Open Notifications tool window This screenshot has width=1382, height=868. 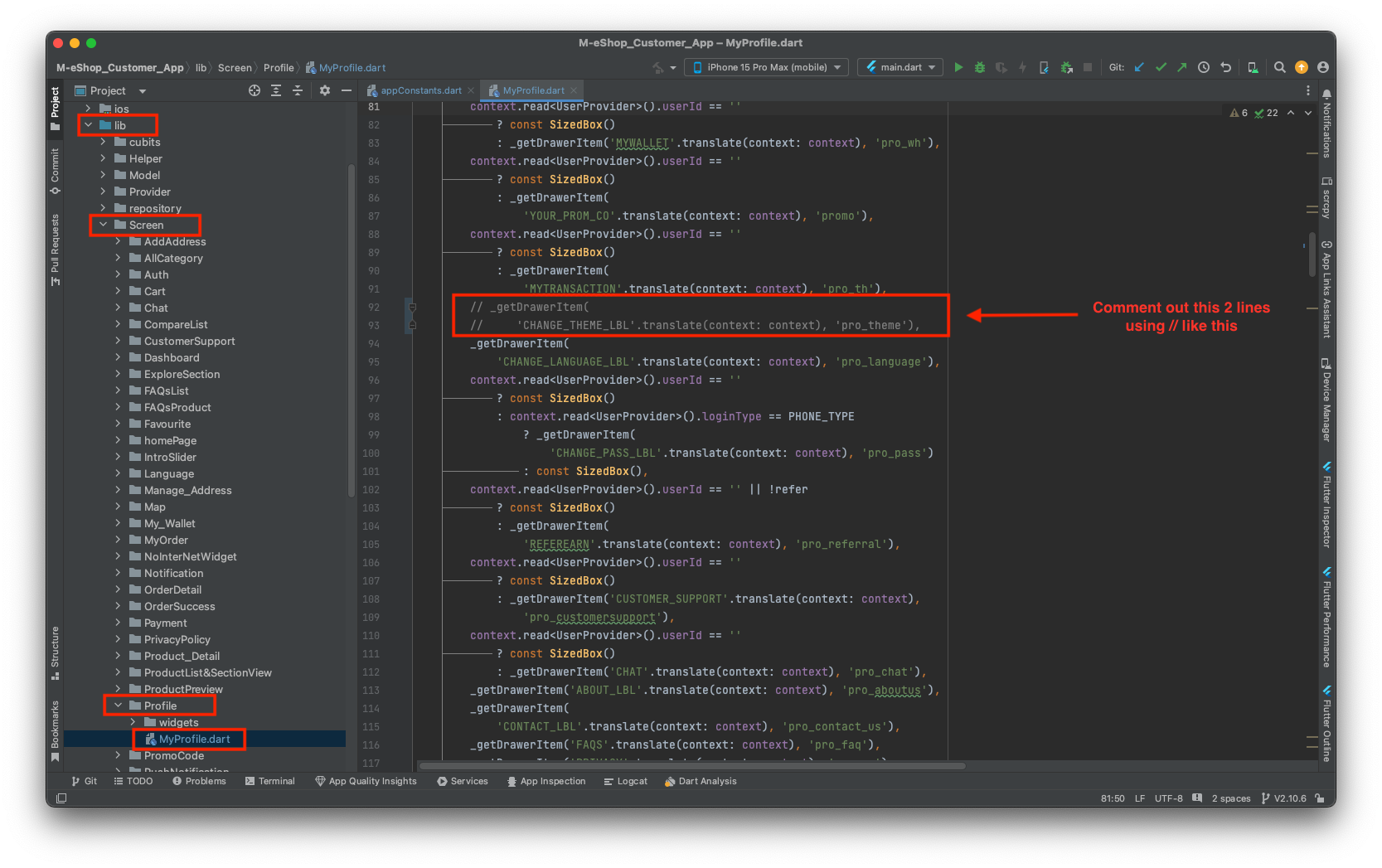tap(1326, 124)
